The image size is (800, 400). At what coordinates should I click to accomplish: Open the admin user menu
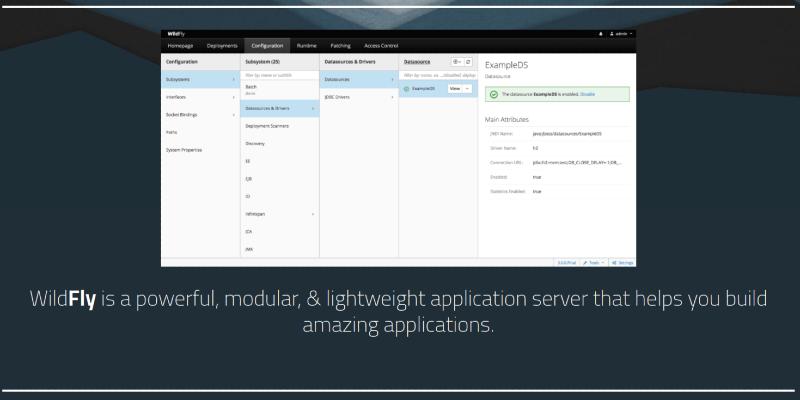[620, 33]
